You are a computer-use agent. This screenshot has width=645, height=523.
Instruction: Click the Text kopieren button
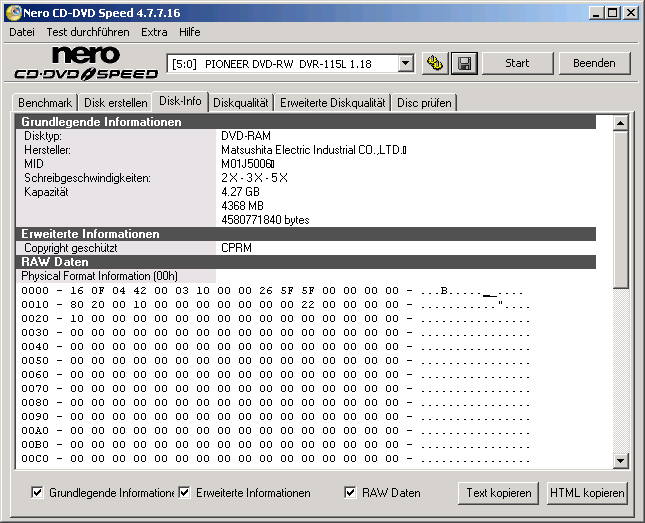tap(499, 493)
